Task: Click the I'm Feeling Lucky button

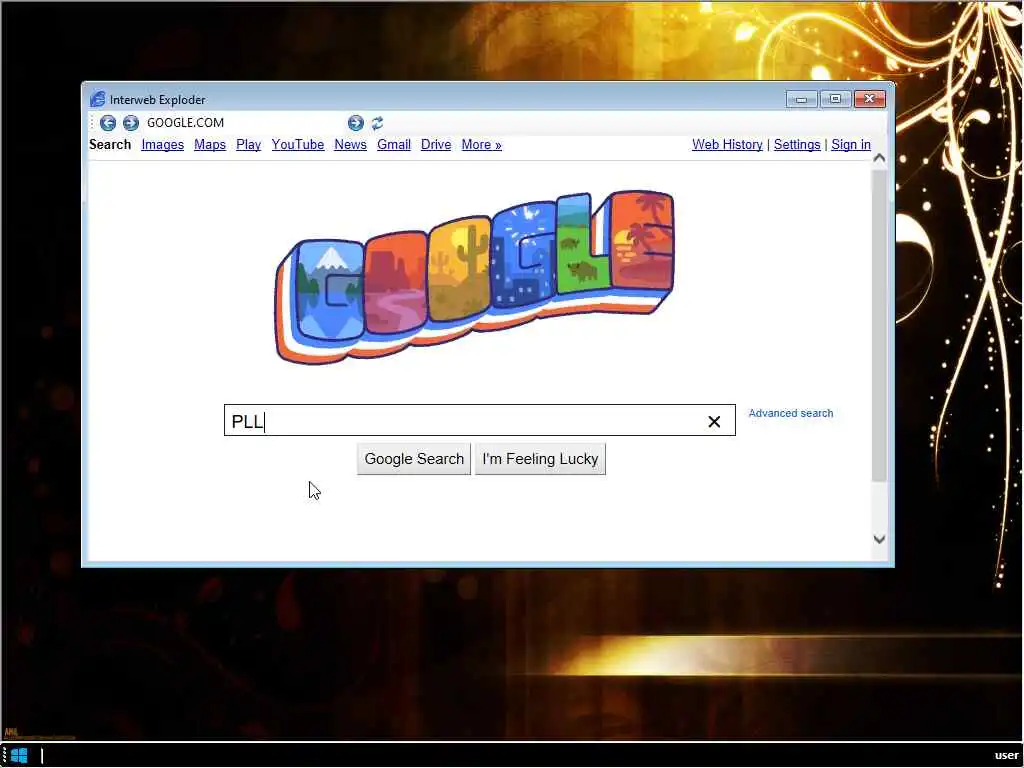Action: point(540,459)
